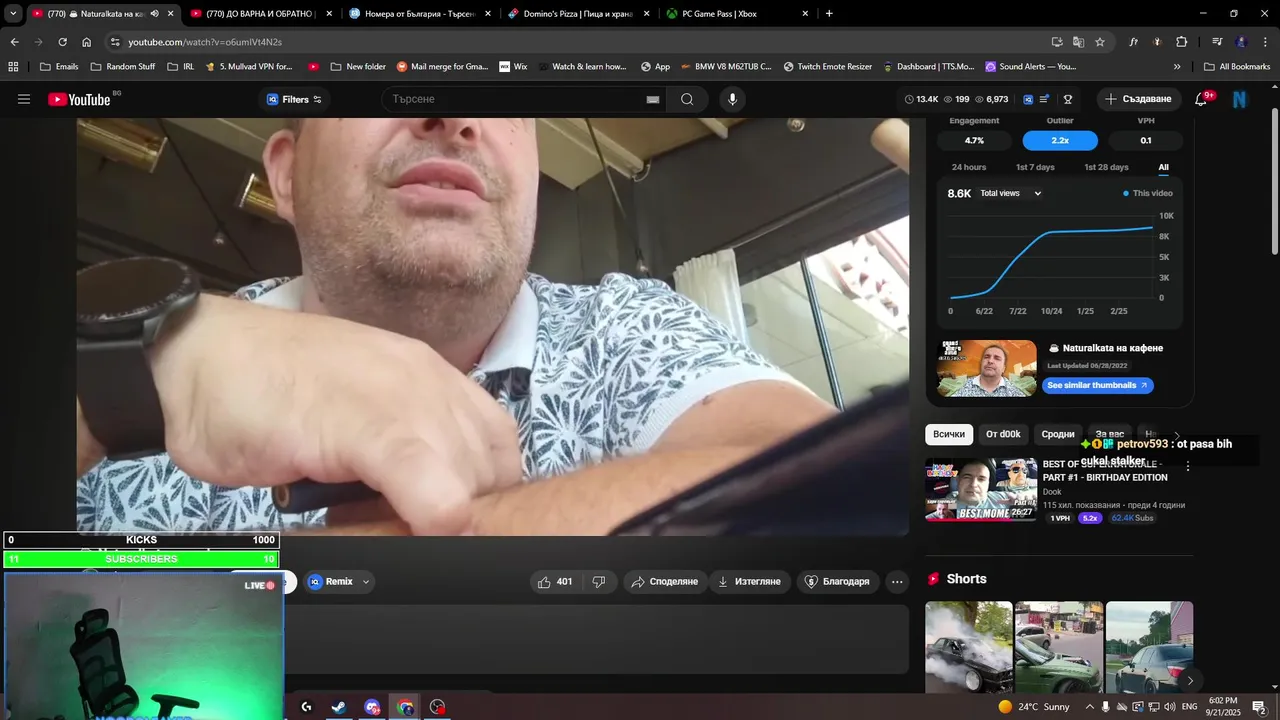Click the YouTube search input field
The height and width of the screenshot is (720, 1280).
click(x=515, y=99)
